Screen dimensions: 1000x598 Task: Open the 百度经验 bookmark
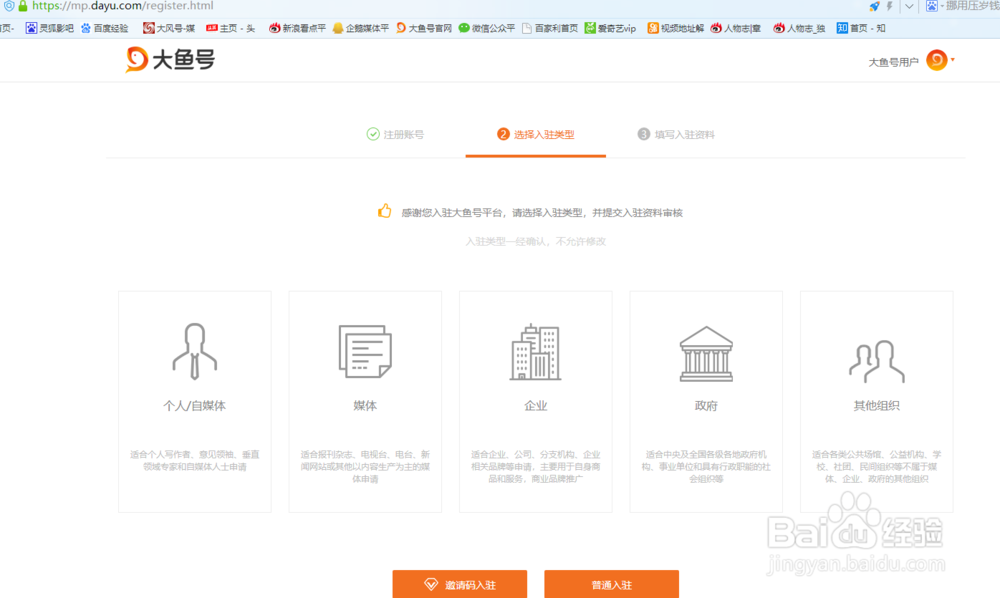click(105, 28)
